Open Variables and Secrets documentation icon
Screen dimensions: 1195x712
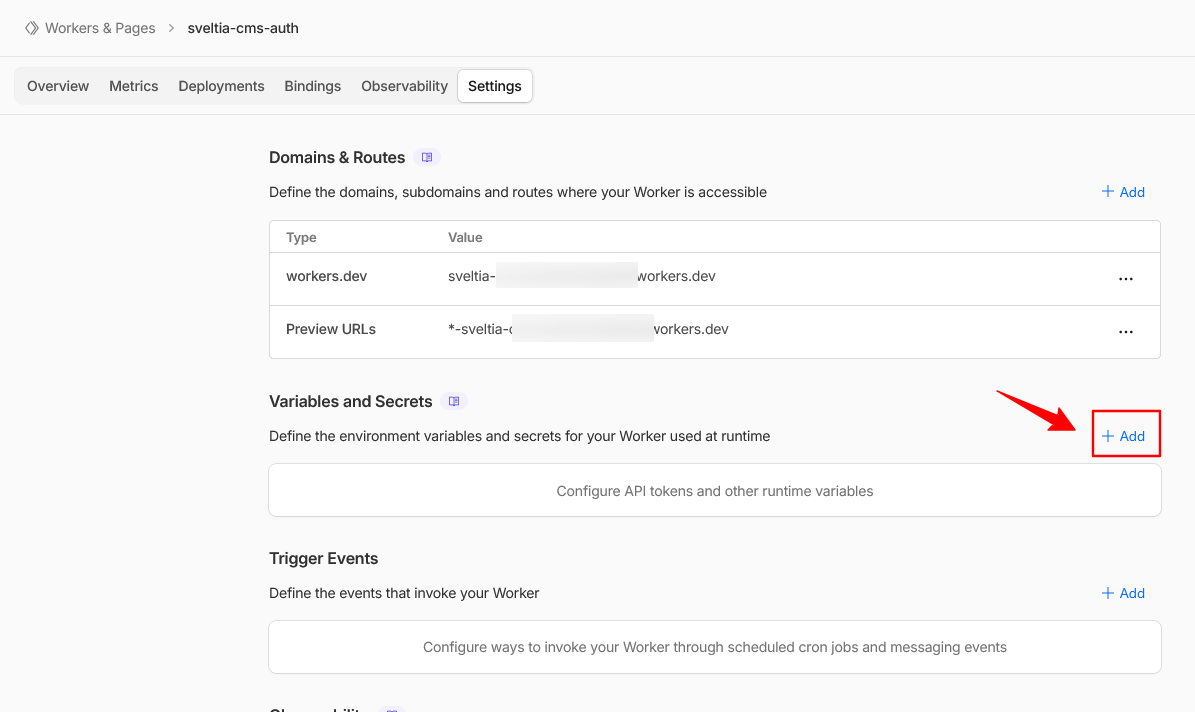453,401
